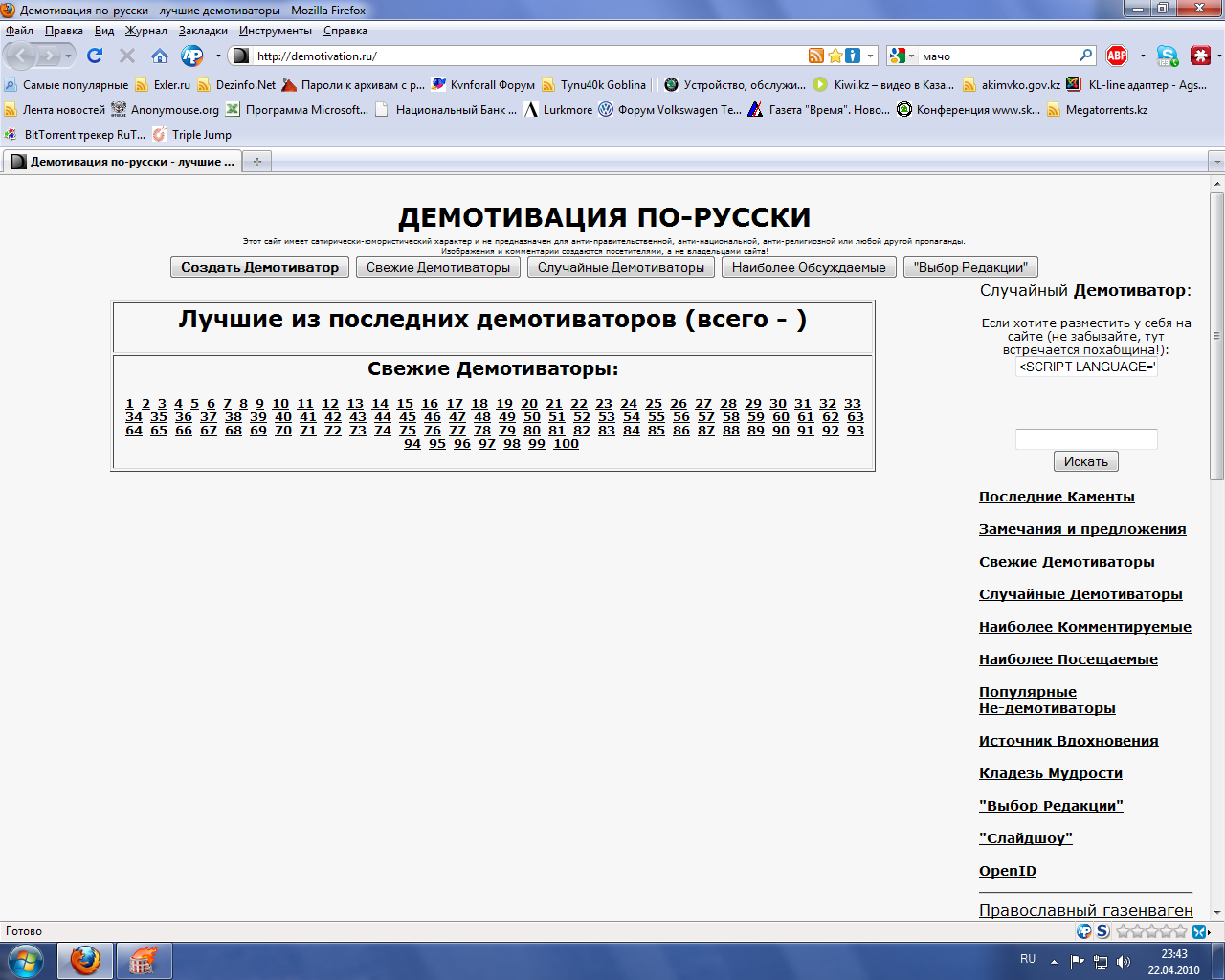This screenshot has height=980, width=1225.
Task: Open the list all tabs dropdown
Action: [x=1216, y=162]
